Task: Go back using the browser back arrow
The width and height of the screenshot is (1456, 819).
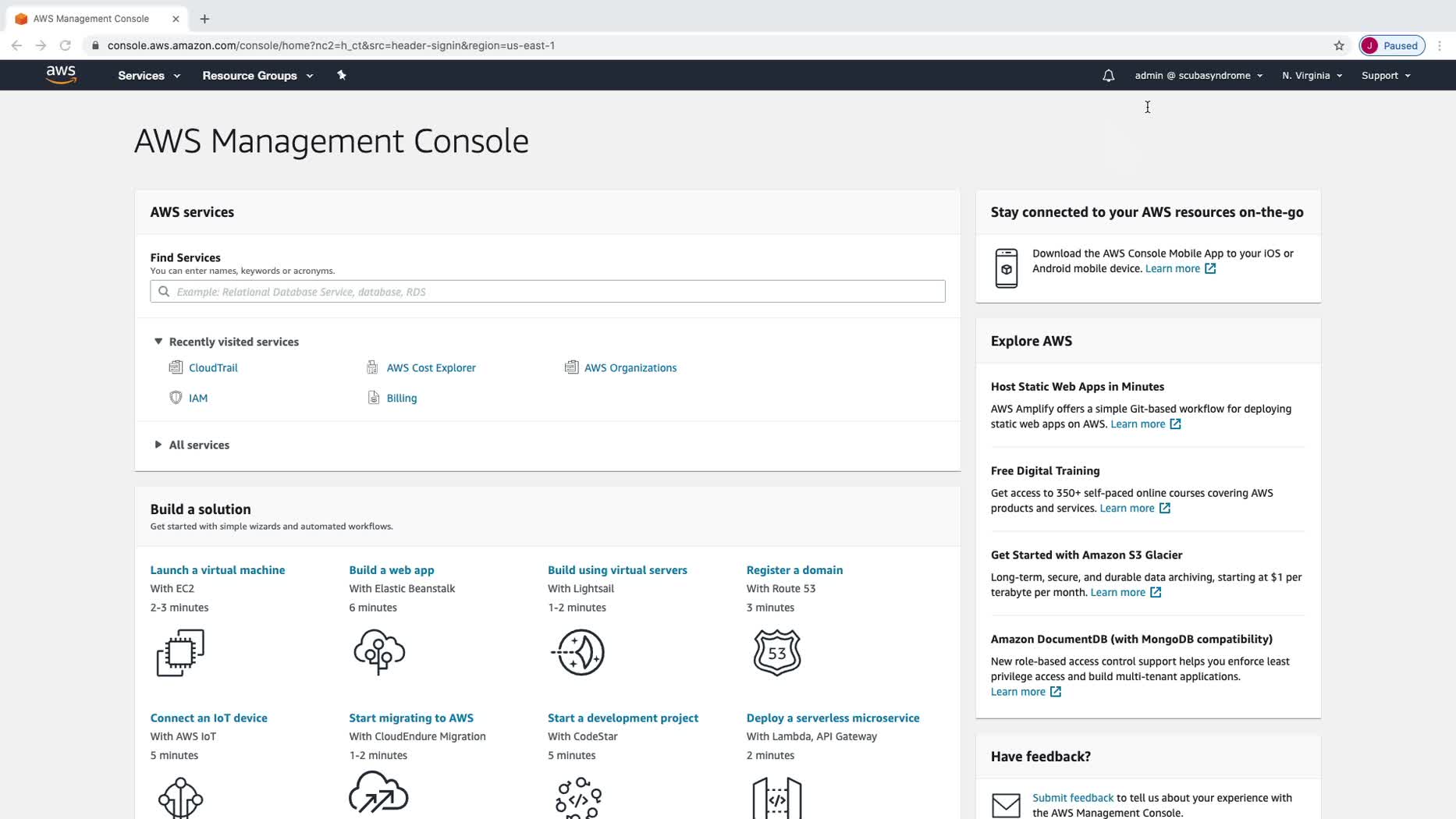Action: tap(16, 45)
